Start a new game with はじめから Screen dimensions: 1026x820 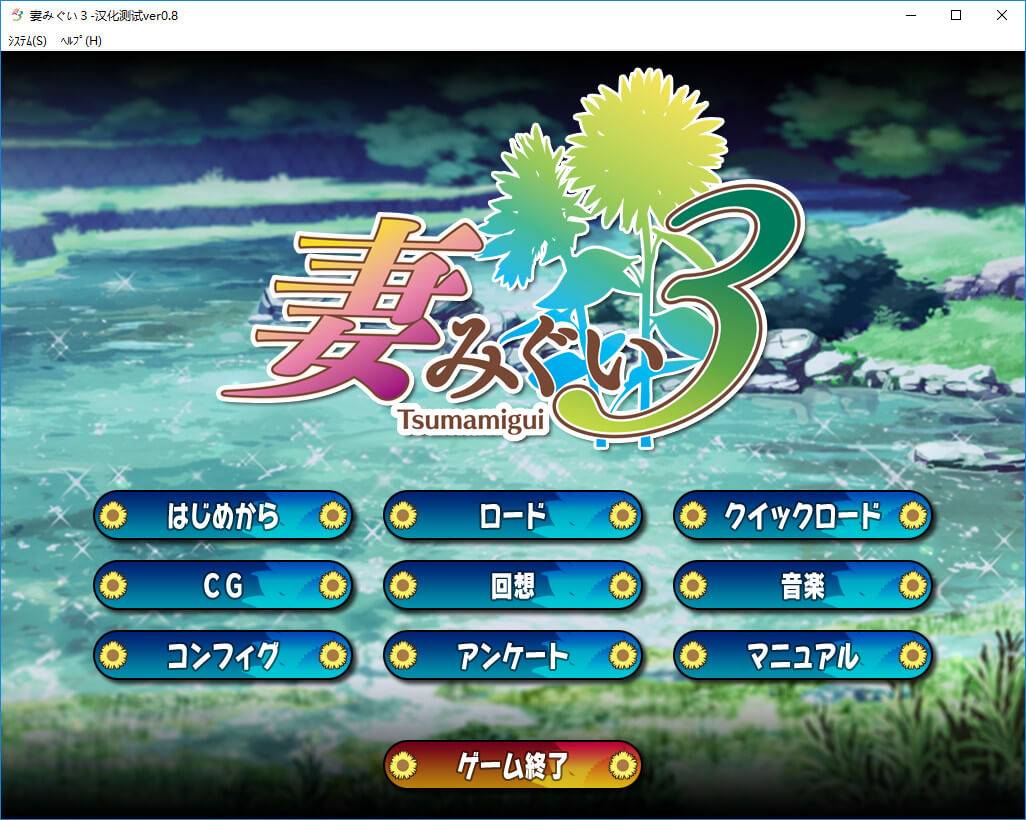223,516
